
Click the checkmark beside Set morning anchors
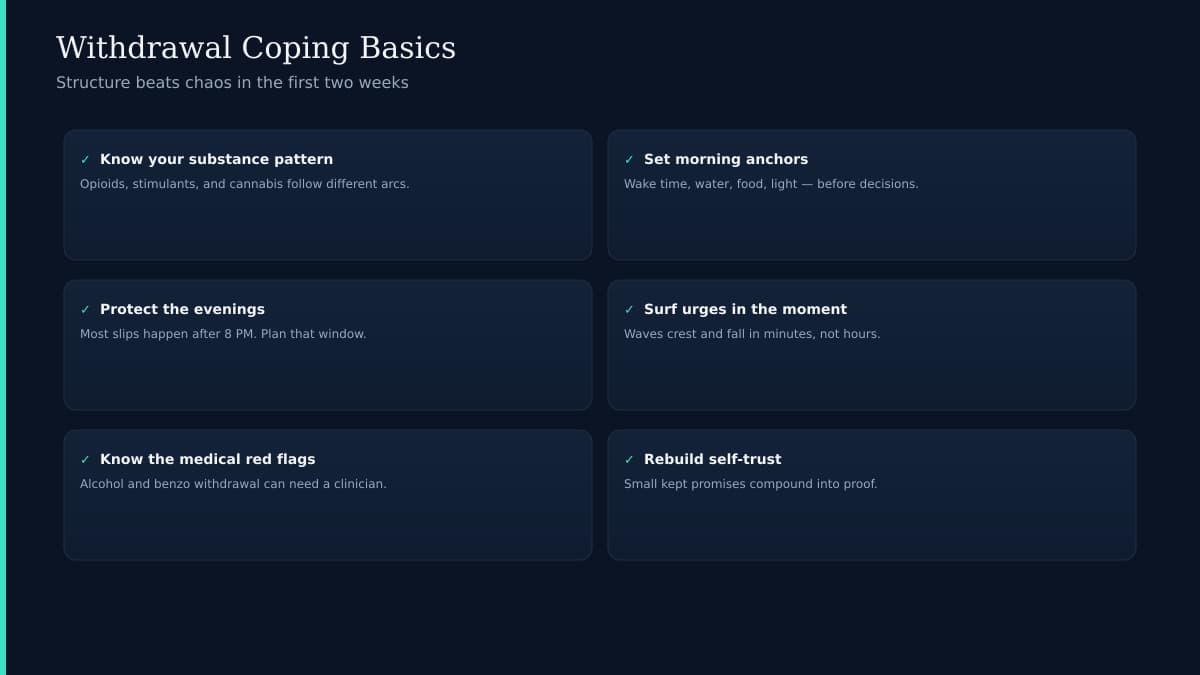click(629, 160)
